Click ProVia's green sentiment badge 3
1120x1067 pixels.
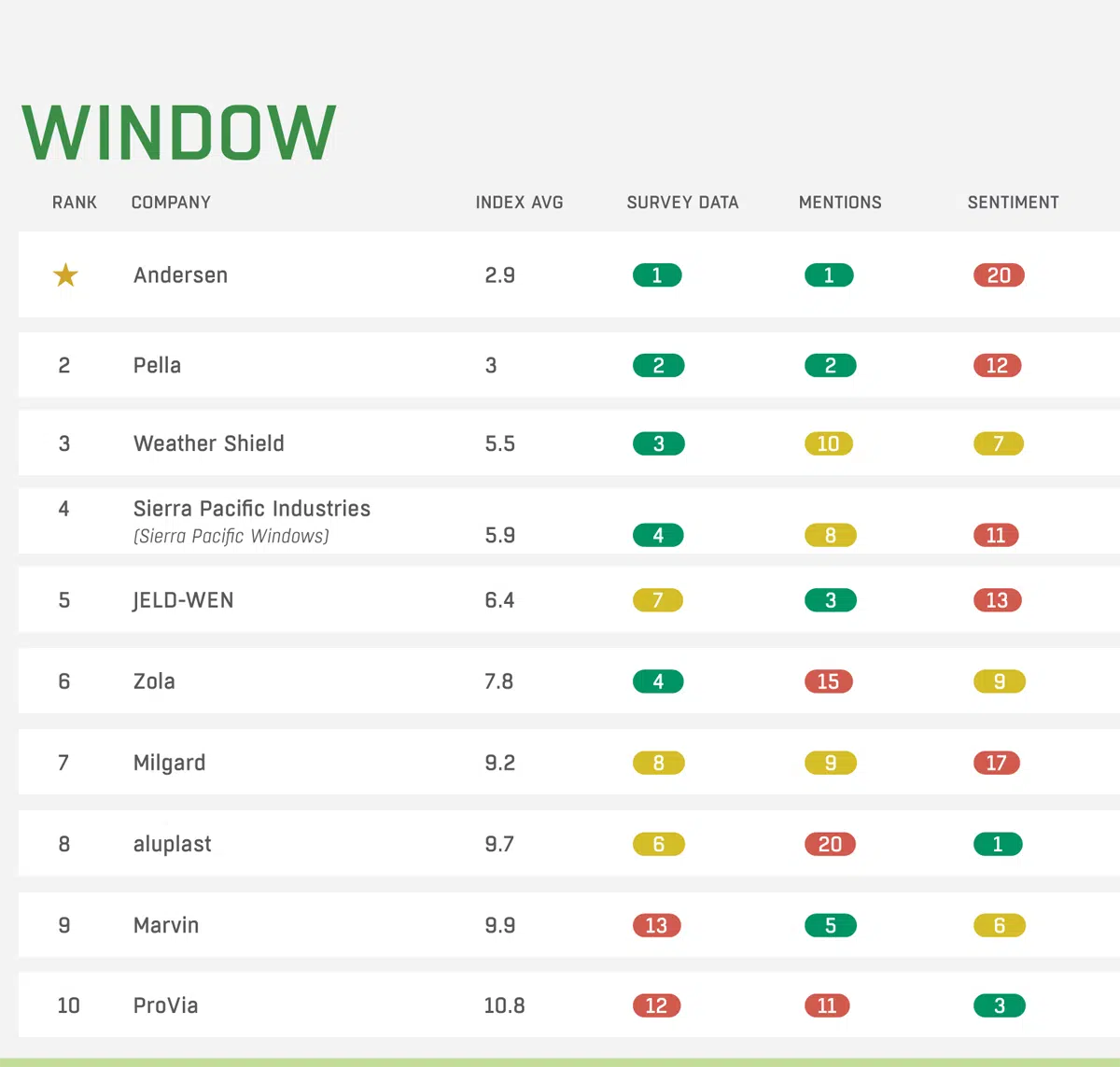click(x=999, y=1005)
